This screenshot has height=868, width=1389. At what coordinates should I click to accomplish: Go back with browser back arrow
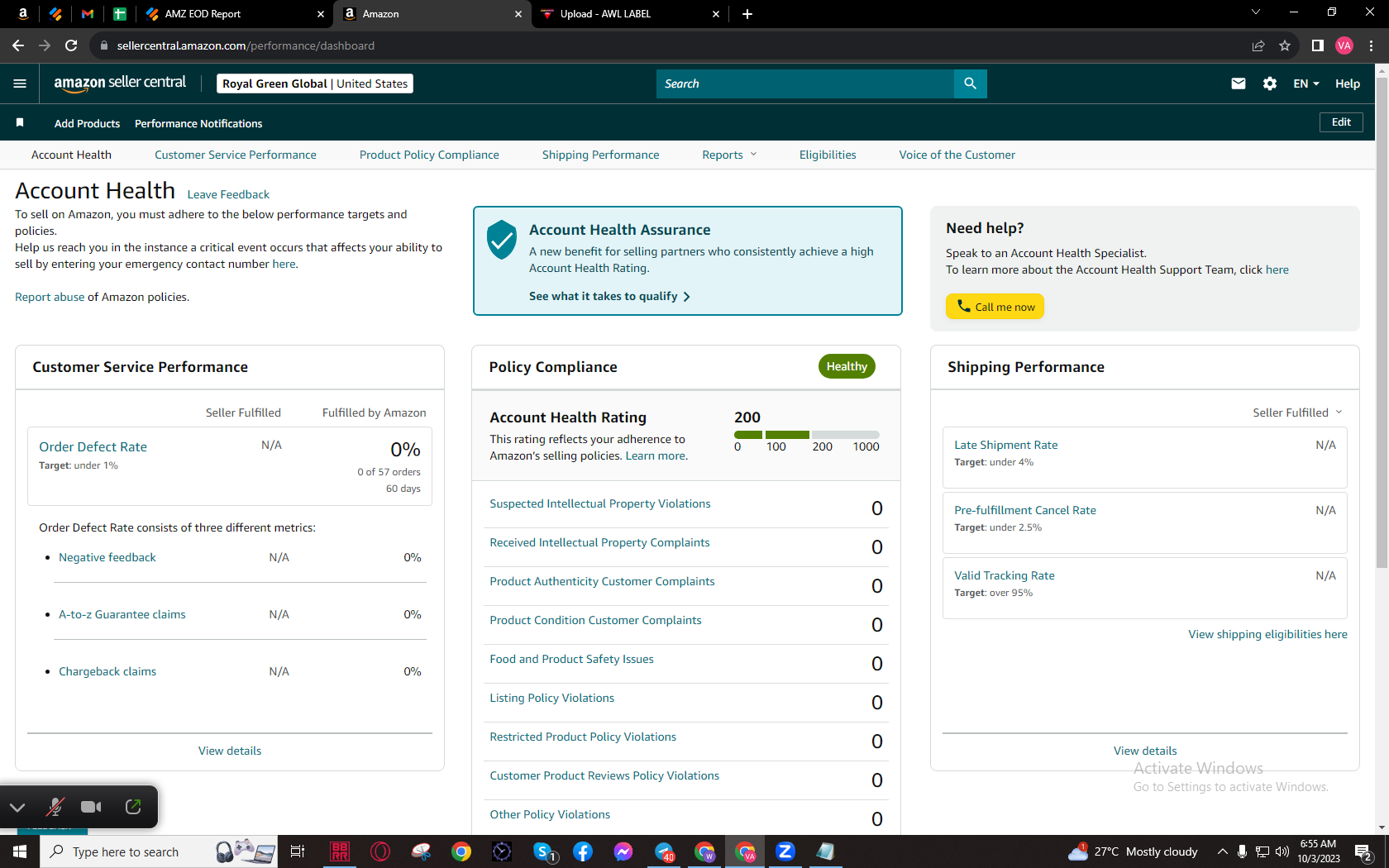tap(18, 45)
